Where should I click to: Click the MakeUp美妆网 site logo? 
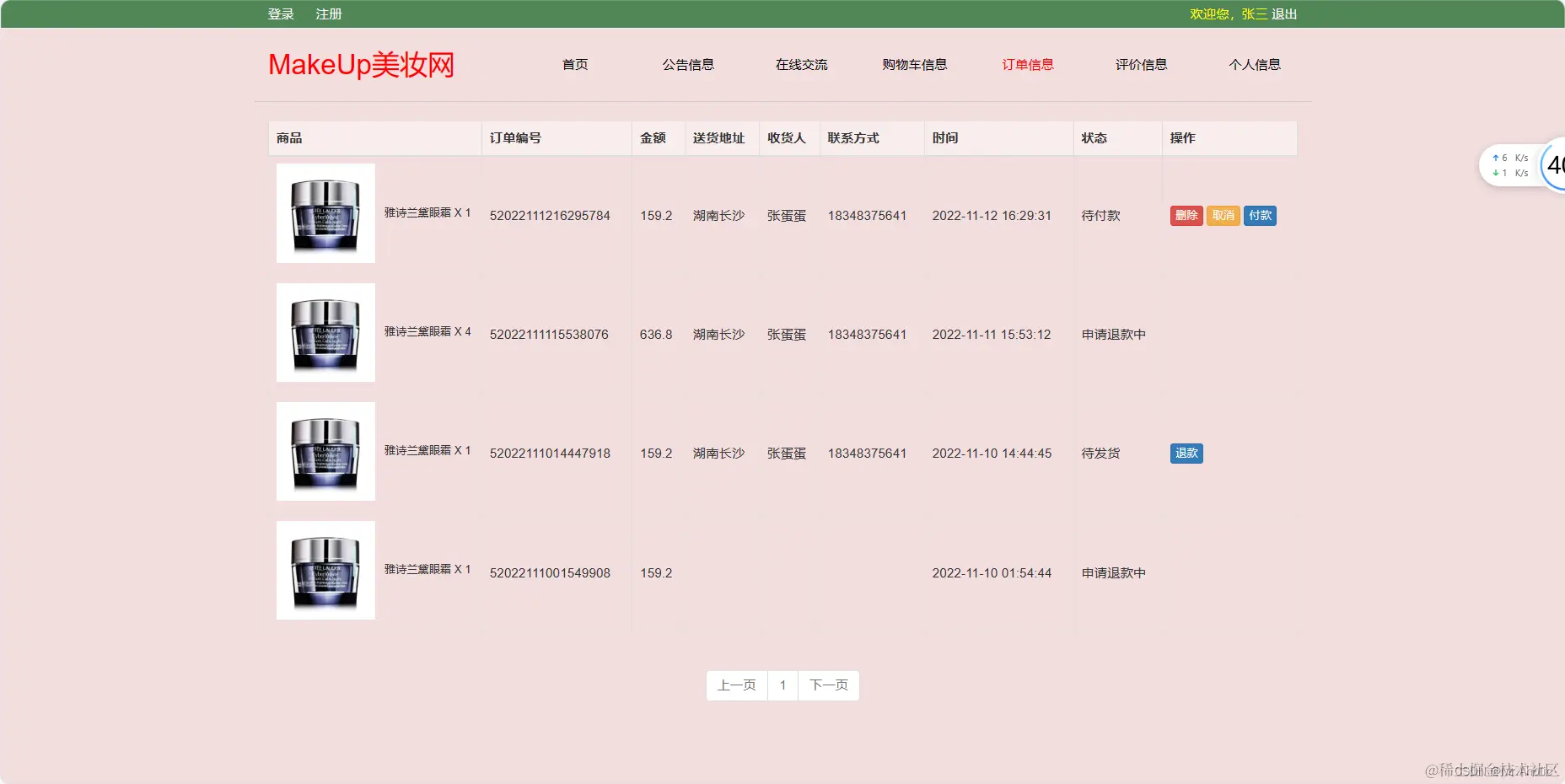[361, 64]
